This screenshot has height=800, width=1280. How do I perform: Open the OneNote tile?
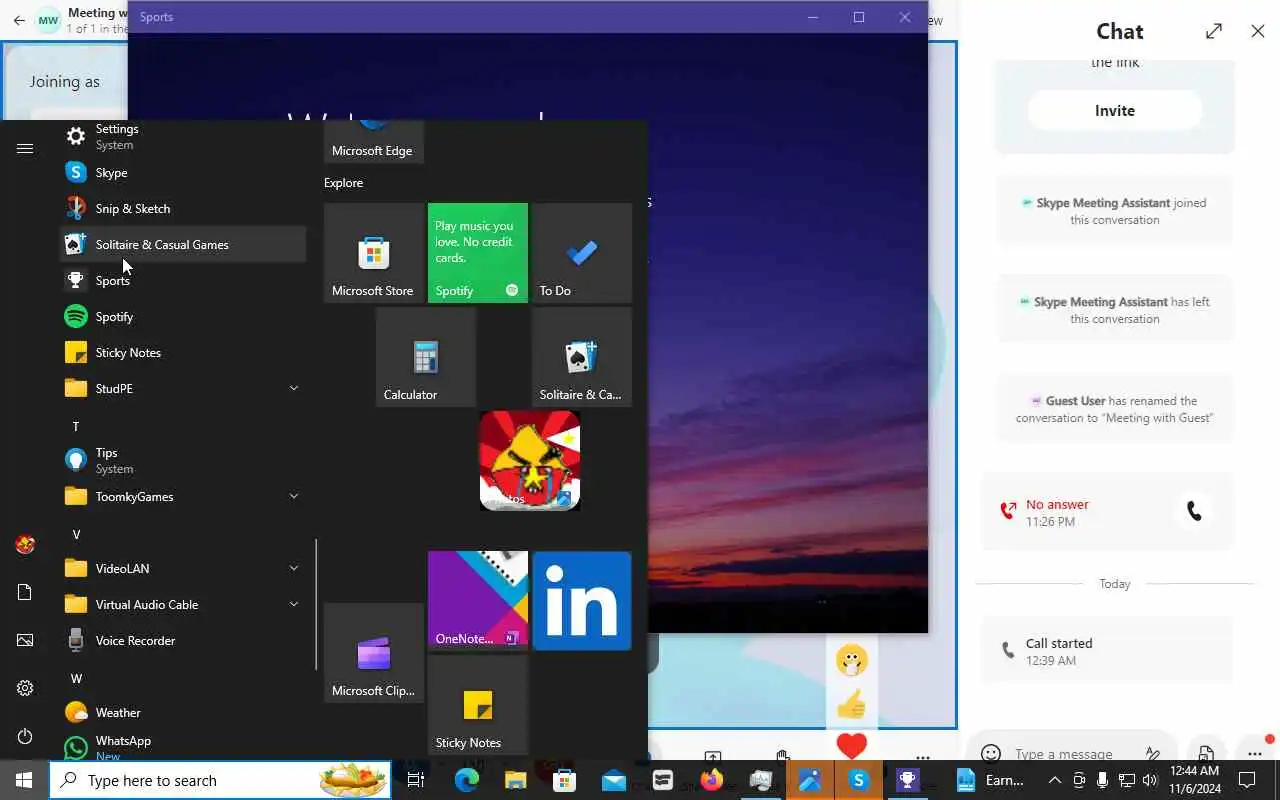tap(478, 601)
